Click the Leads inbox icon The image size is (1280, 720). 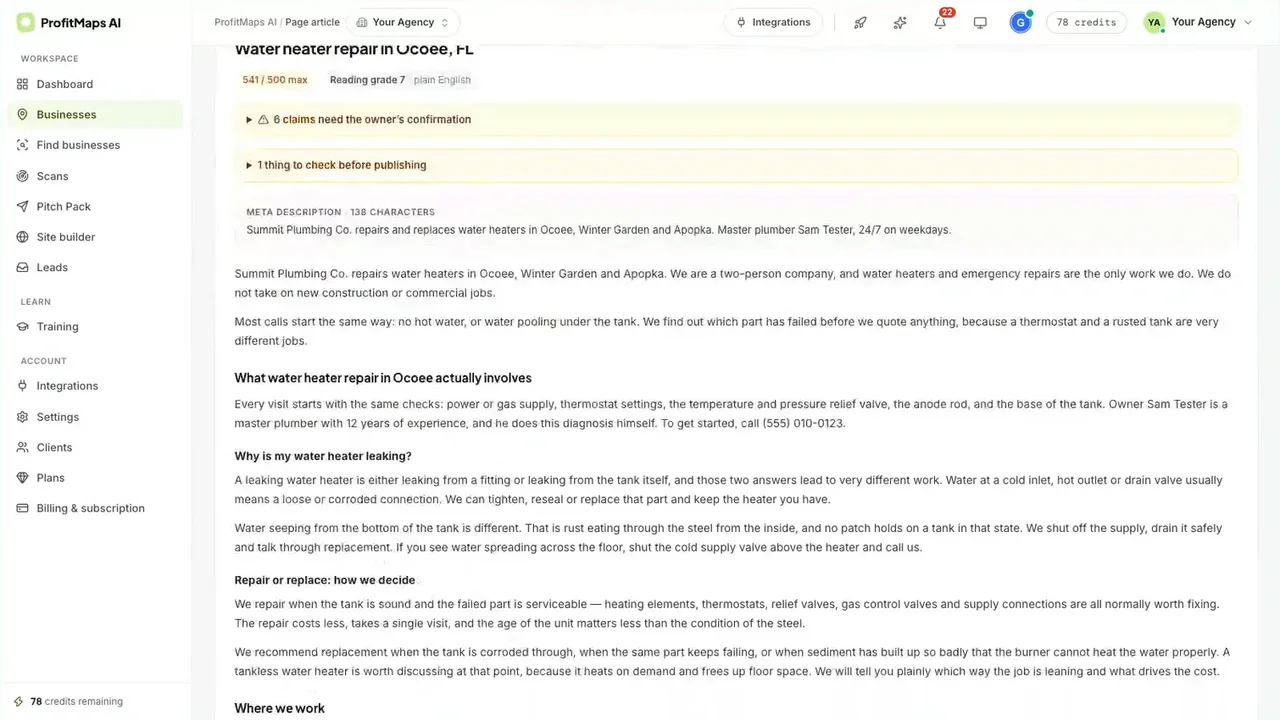[x=23, y=267]
